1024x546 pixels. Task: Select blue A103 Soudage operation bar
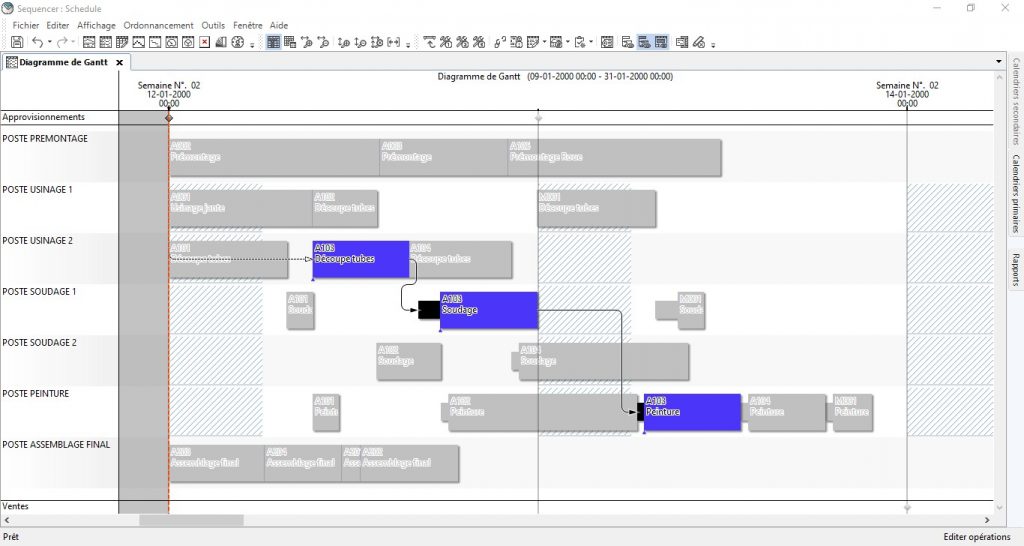click(489, 310)
